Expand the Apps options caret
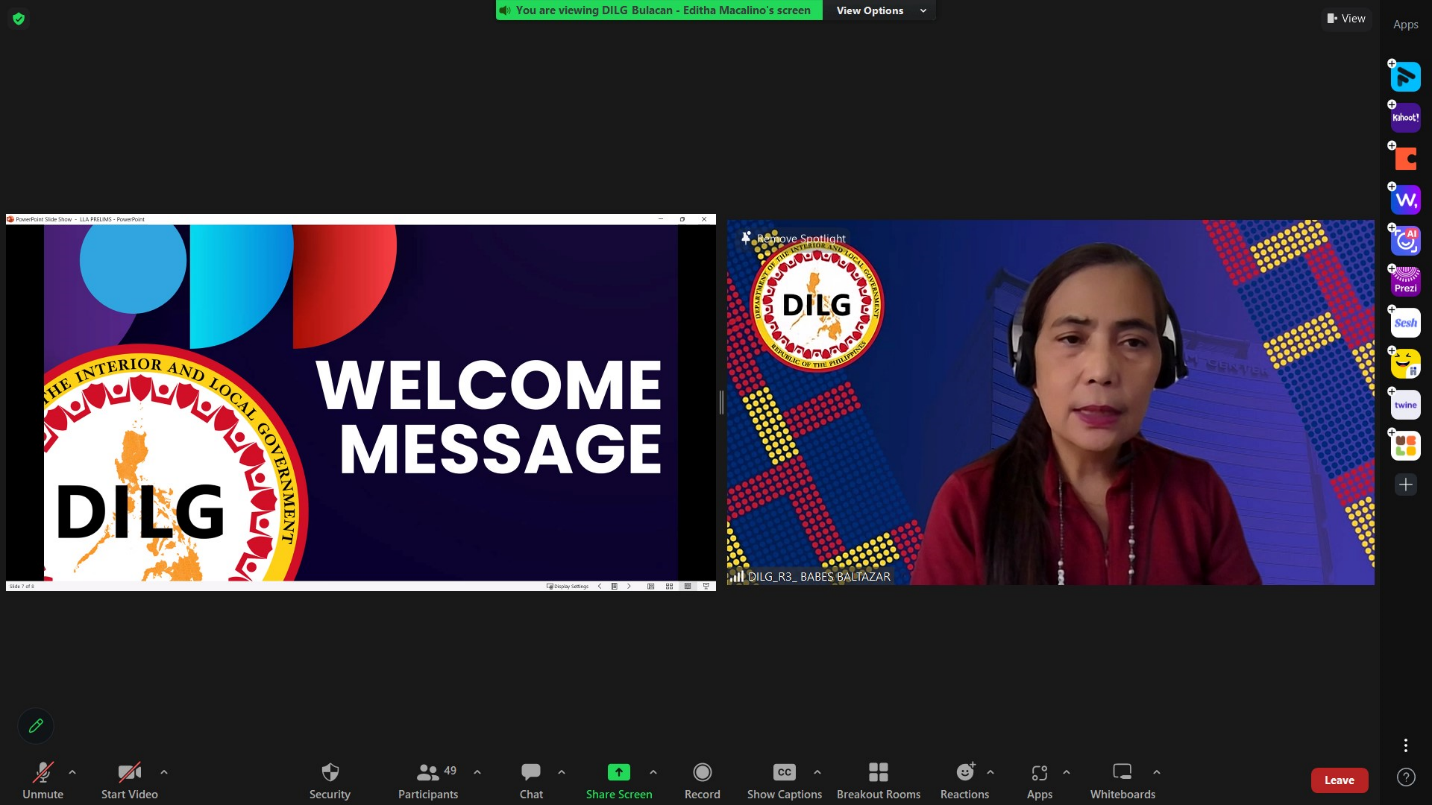1432x805 pixels. 1066,772
